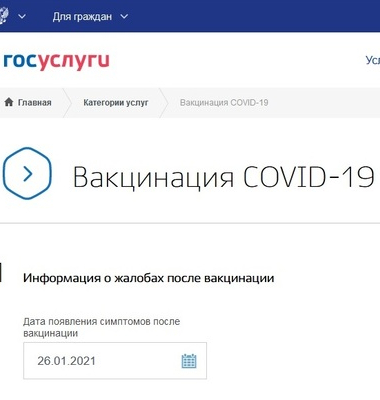Screen dimensions: 380x400
Task: Click the home icon in the breadcrumbs
Action: [x=9, y=102]
